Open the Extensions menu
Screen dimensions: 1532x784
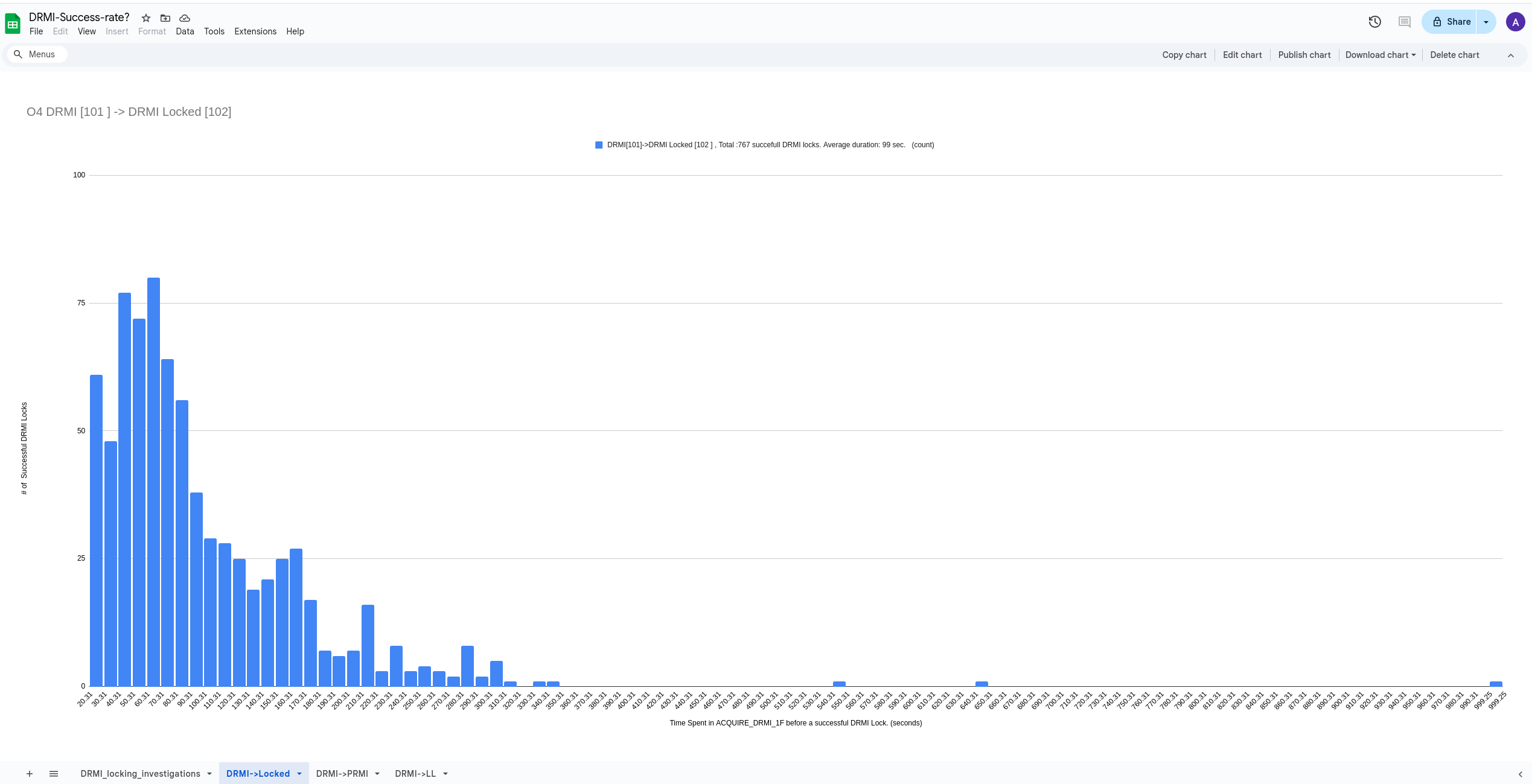pos(255,31)
